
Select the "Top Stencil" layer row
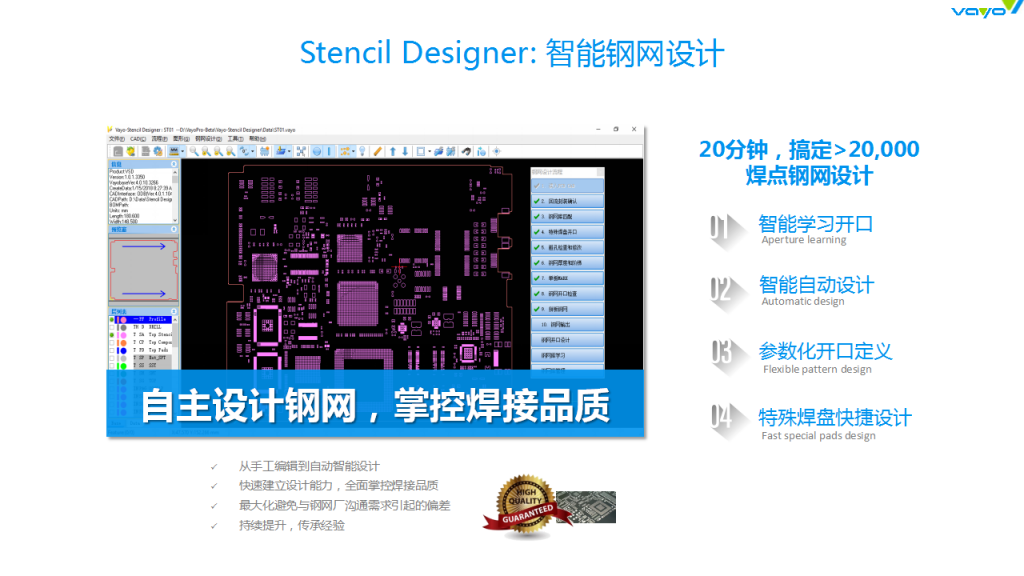pos(140,335)
